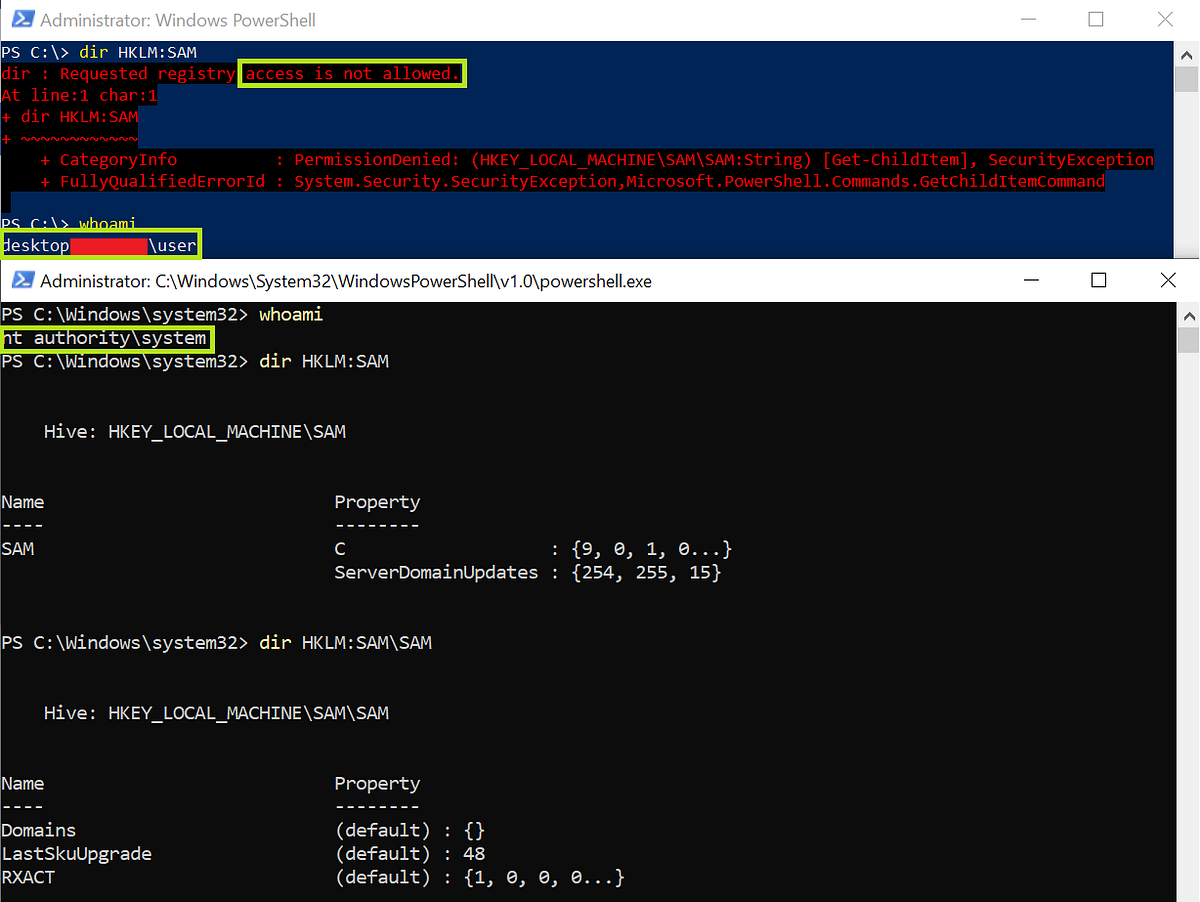Click the 'LastSkuUpgrade' registry entry text
The width and height of the screenshot is (1200, 902).
[75, 853]
